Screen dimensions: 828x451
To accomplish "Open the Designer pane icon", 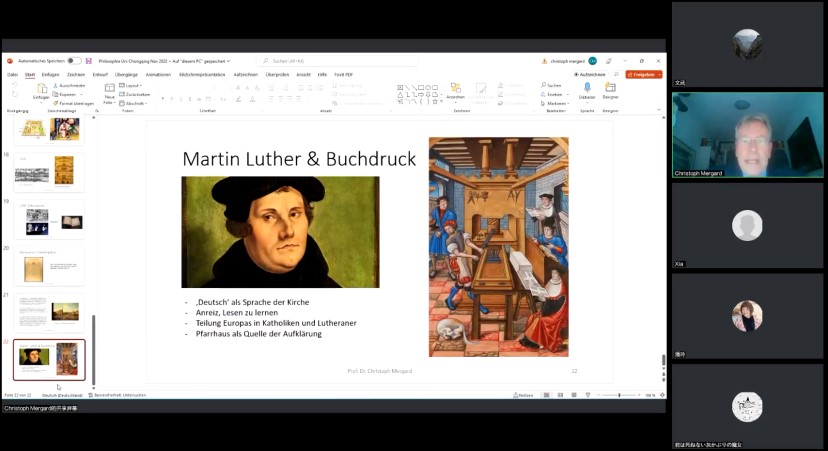I will tap(610, 89).
